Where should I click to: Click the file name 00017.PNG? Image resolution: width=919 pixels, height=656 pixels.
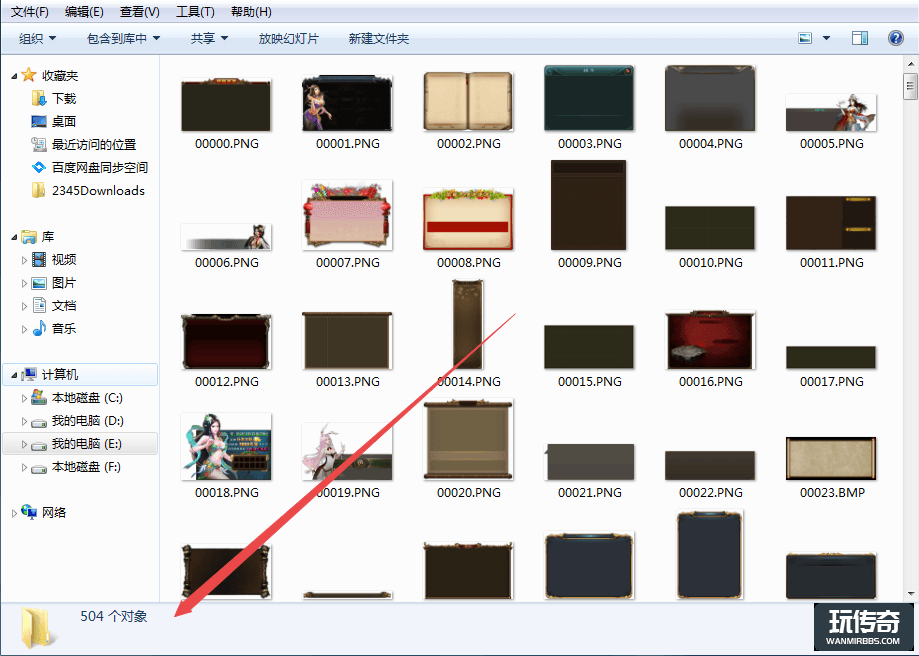click(832, 382)
